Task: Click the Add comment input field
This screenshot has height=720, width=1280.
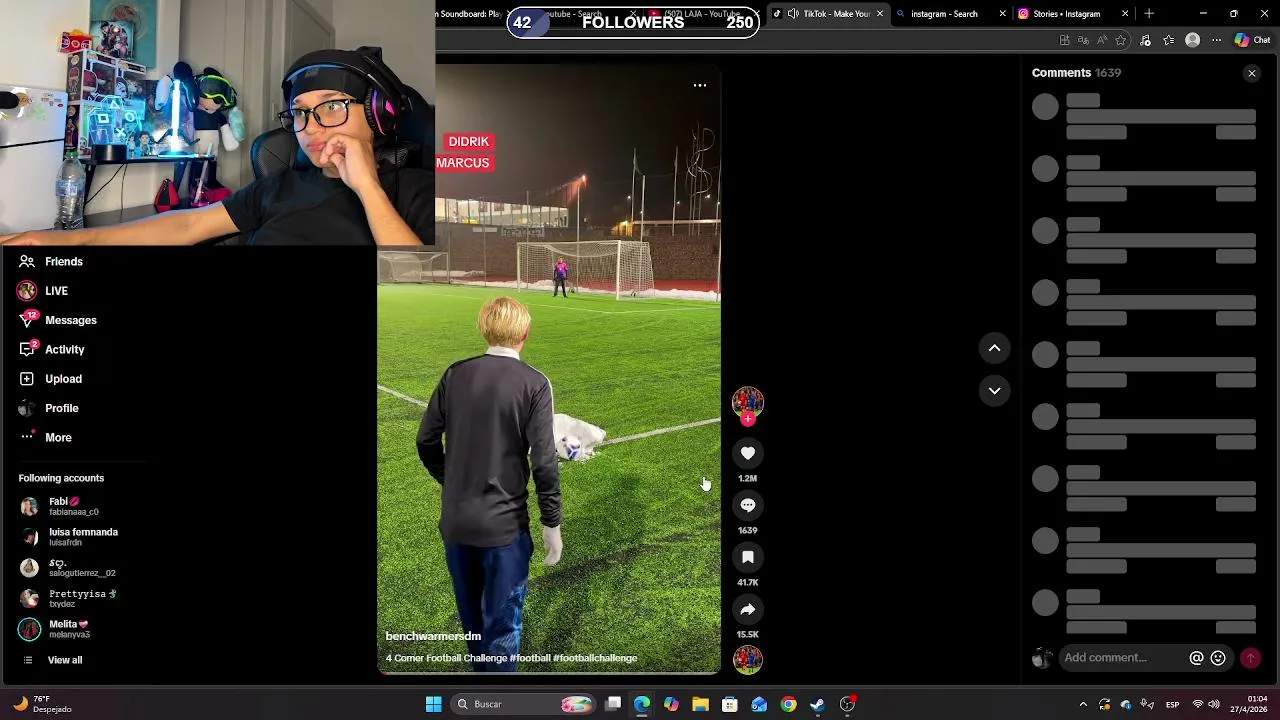Action: 1123,658
